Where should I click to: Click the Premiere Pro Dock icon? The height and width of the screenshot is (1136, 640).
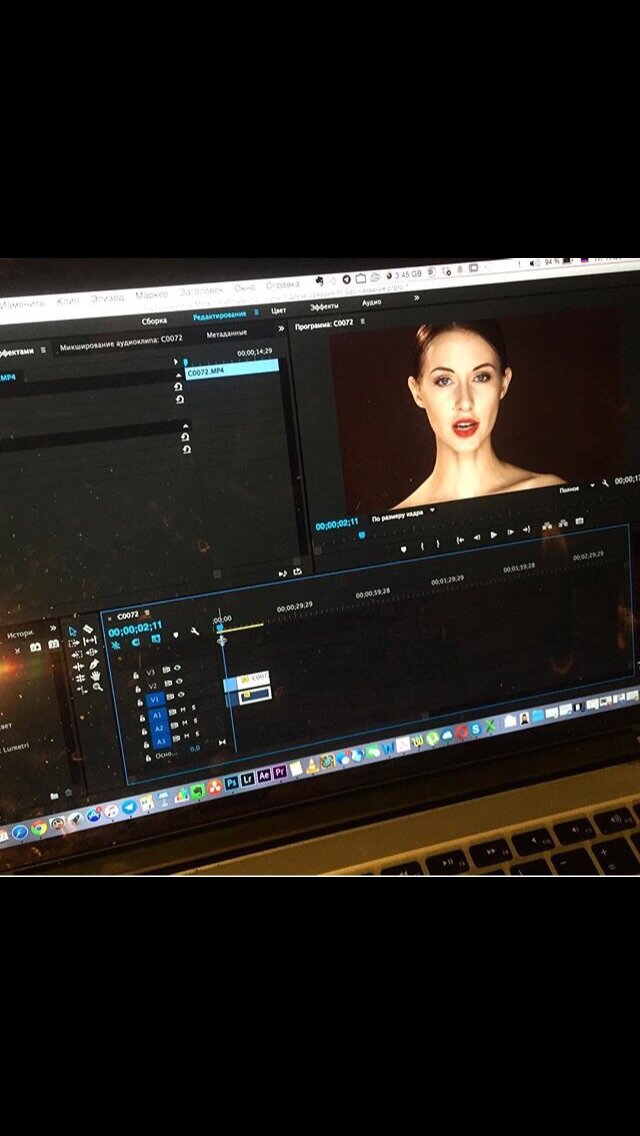tap(280, 770)
